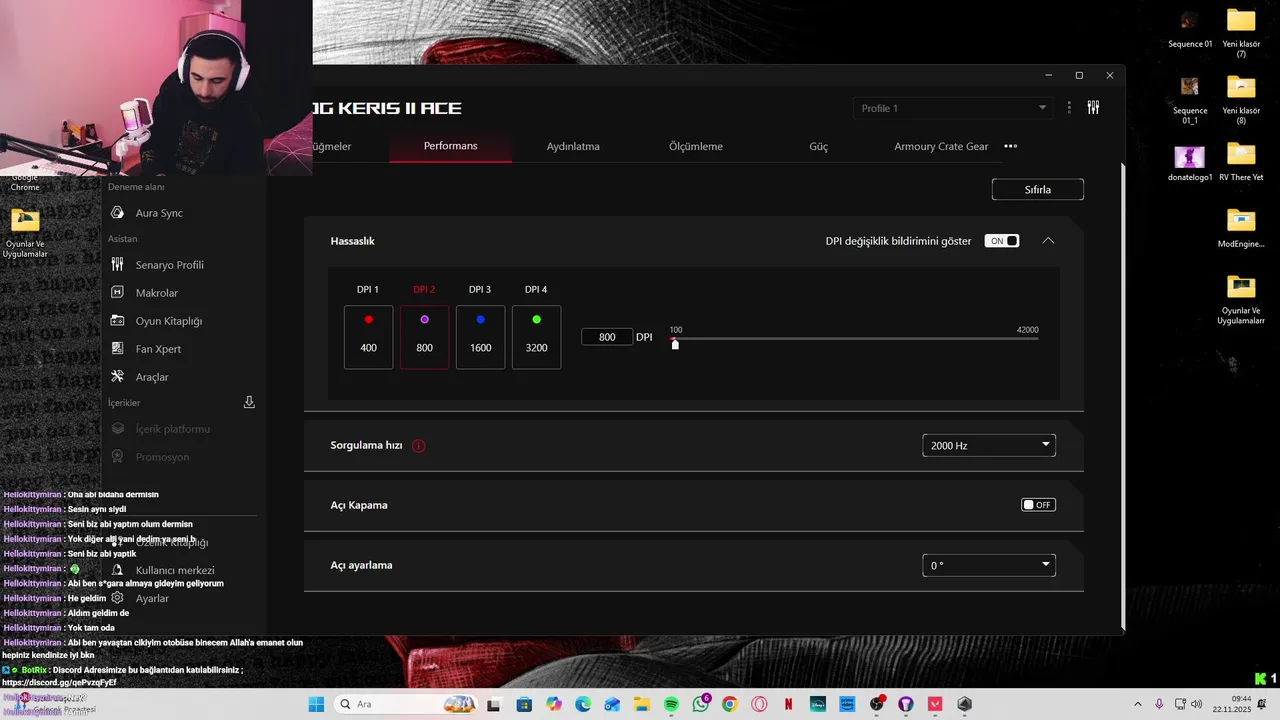The image size is (1280, 720).
Task: Click the 42000 maximum DPI label
Action: point(1027,330)
